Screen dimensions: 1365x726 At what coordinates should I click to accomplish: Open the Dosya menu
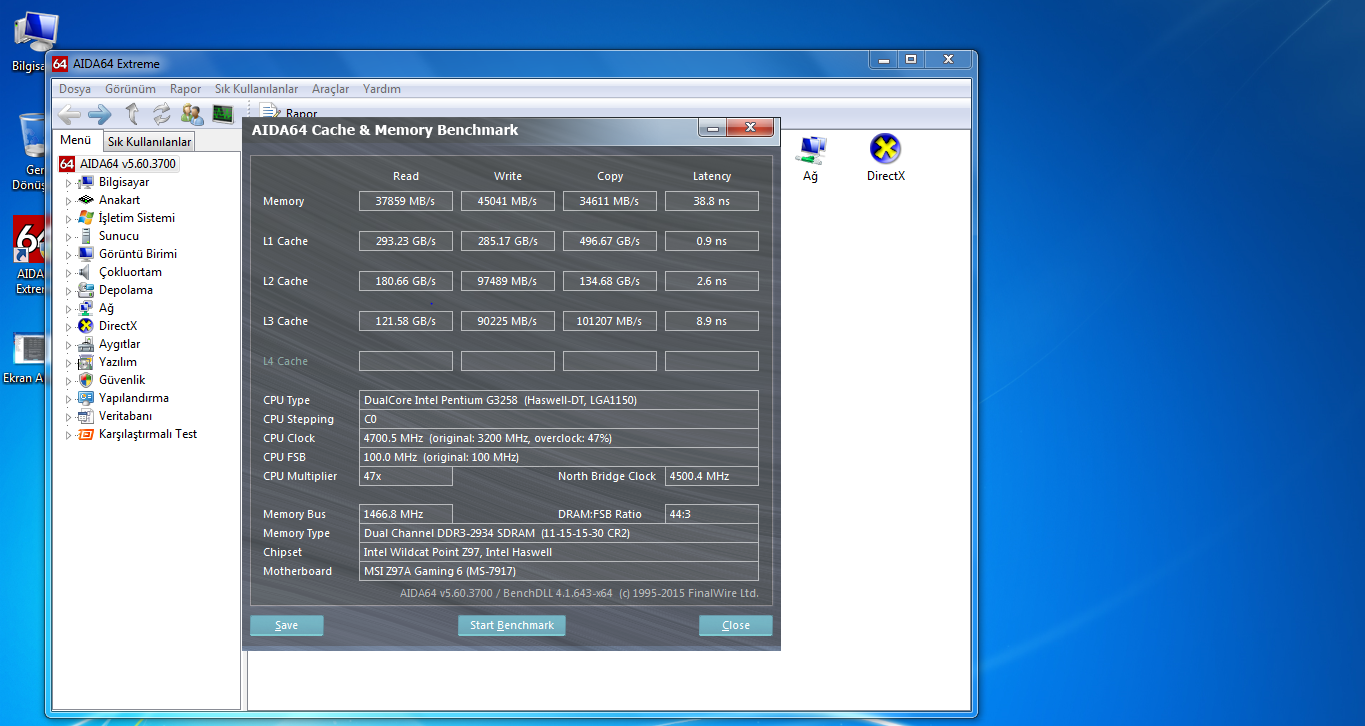point(75,89)
